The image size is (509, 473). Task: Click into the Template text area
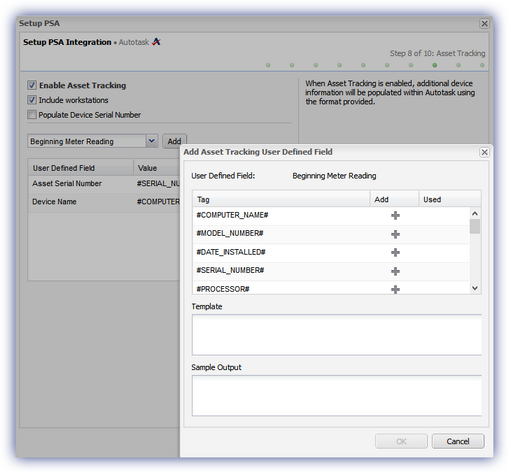pos(337,335)
